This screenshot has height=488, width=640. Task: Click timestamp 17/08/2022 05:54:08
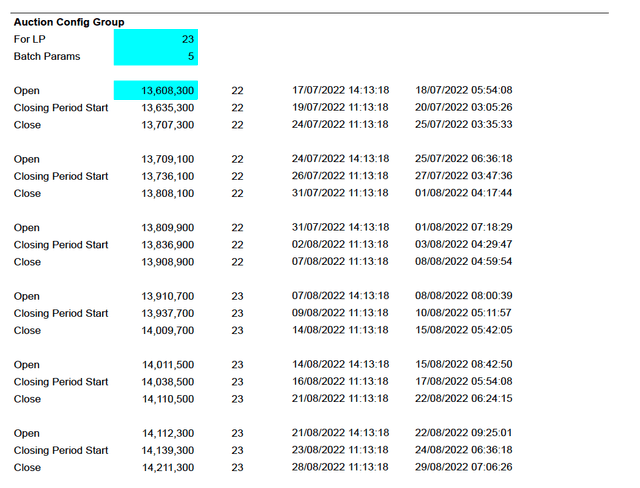464,382
